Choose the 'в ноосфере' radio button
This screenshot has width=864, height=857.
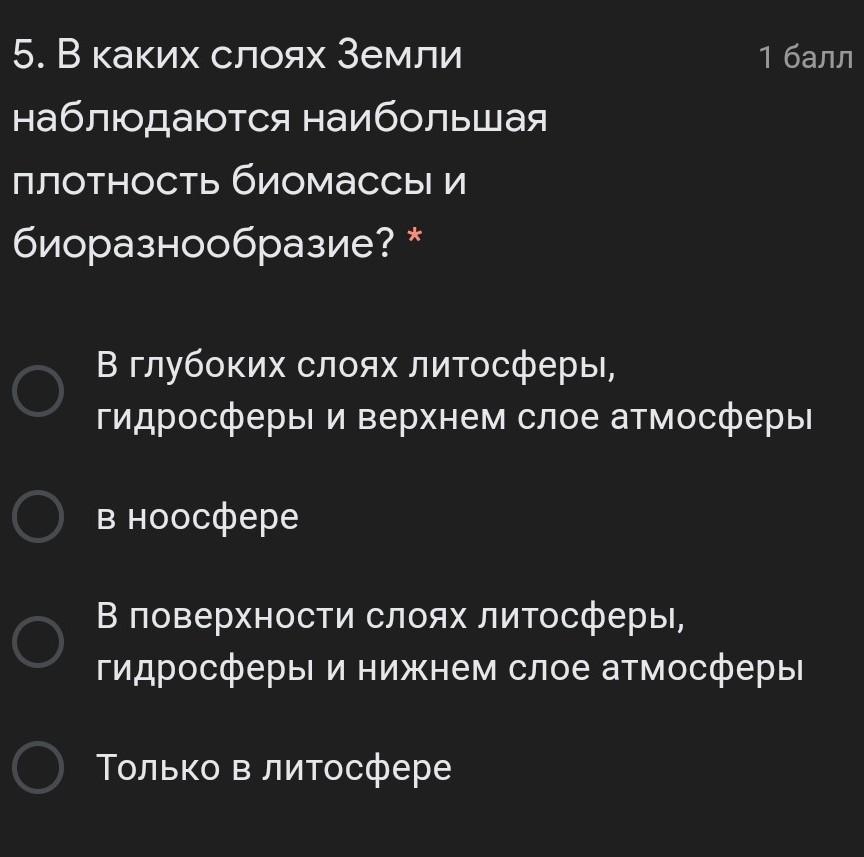(38, 516)
